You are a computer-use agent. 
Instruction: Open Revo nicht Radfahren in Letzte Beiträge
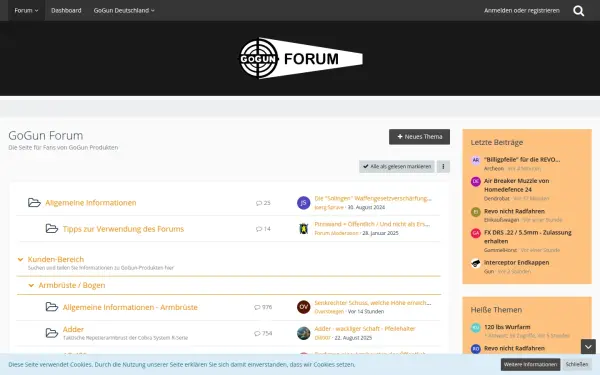click(514, 211)
